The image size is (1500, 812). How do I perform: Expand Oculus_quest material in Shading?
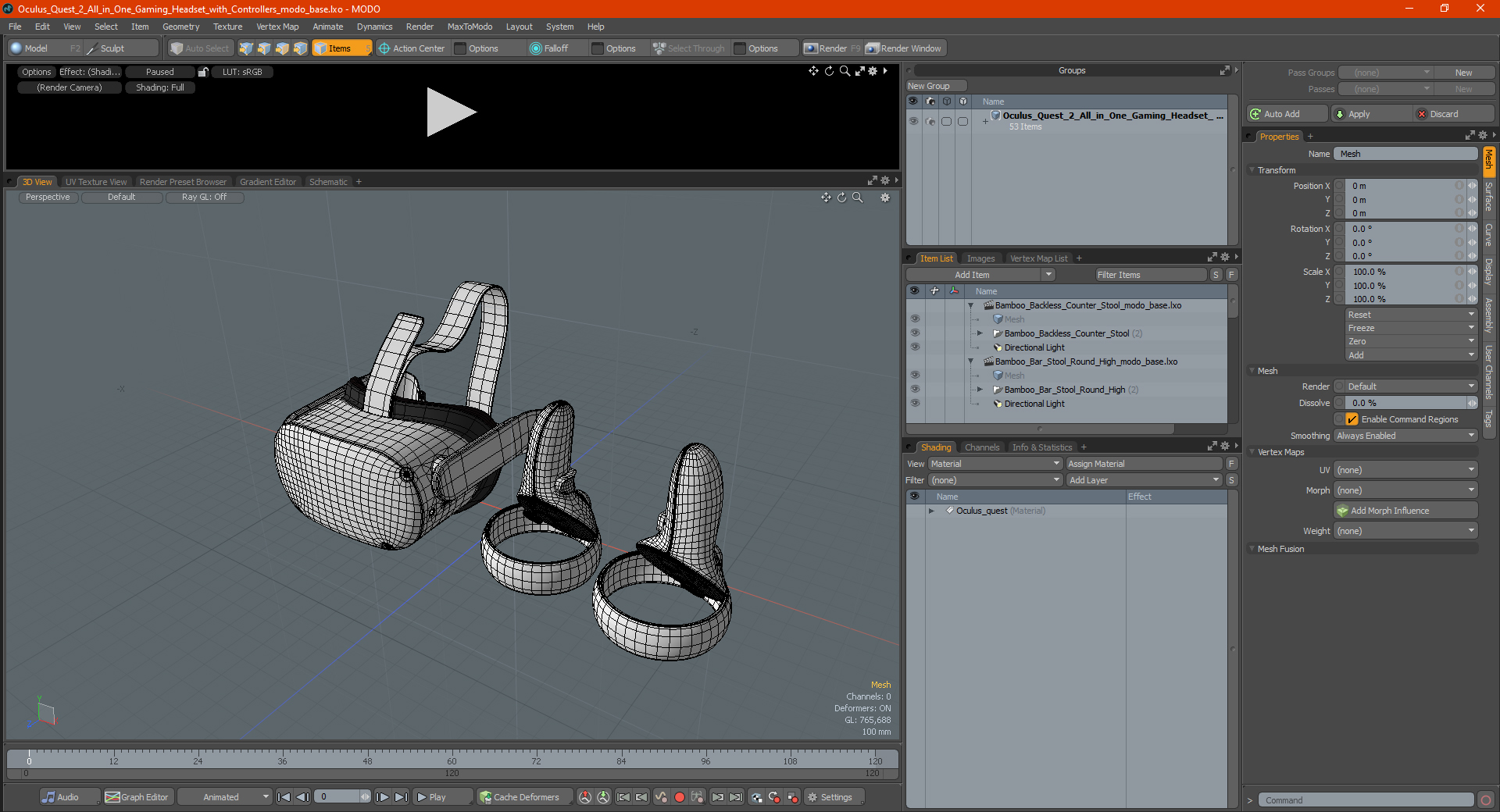[x=931, y=511]
